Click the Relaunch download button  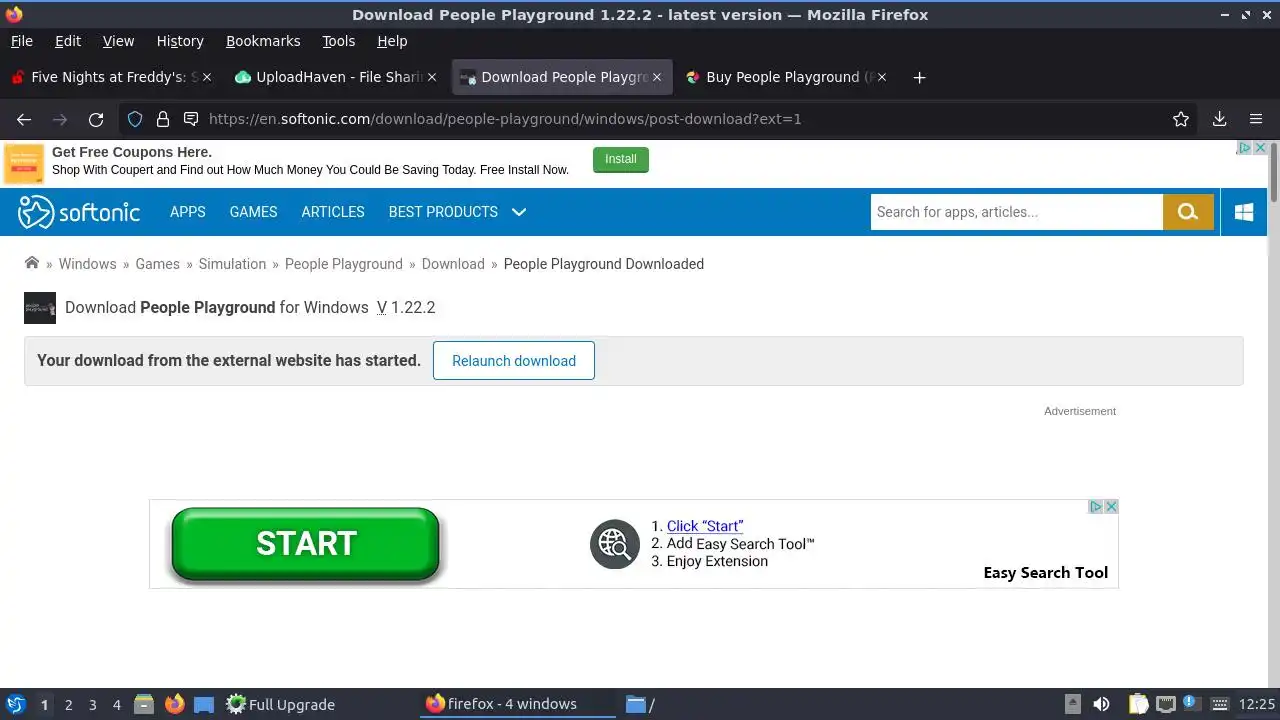coord(514,361)
